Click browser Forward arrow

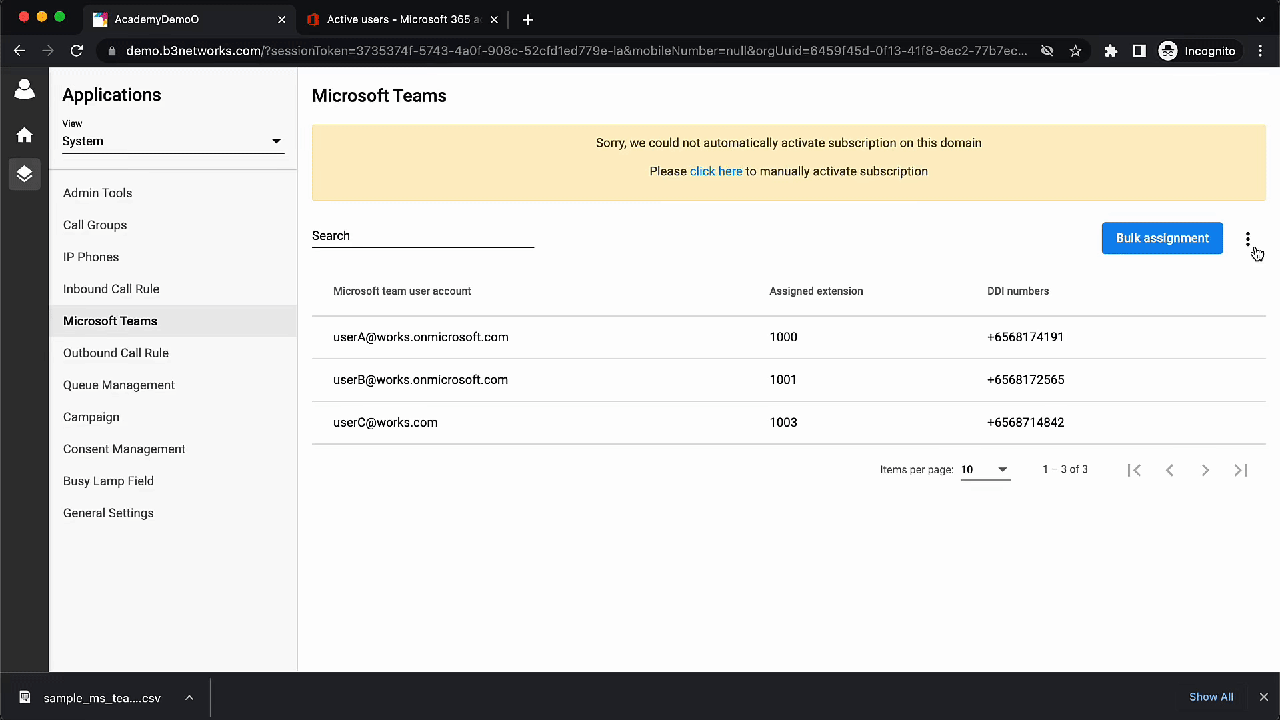(48, 50)
